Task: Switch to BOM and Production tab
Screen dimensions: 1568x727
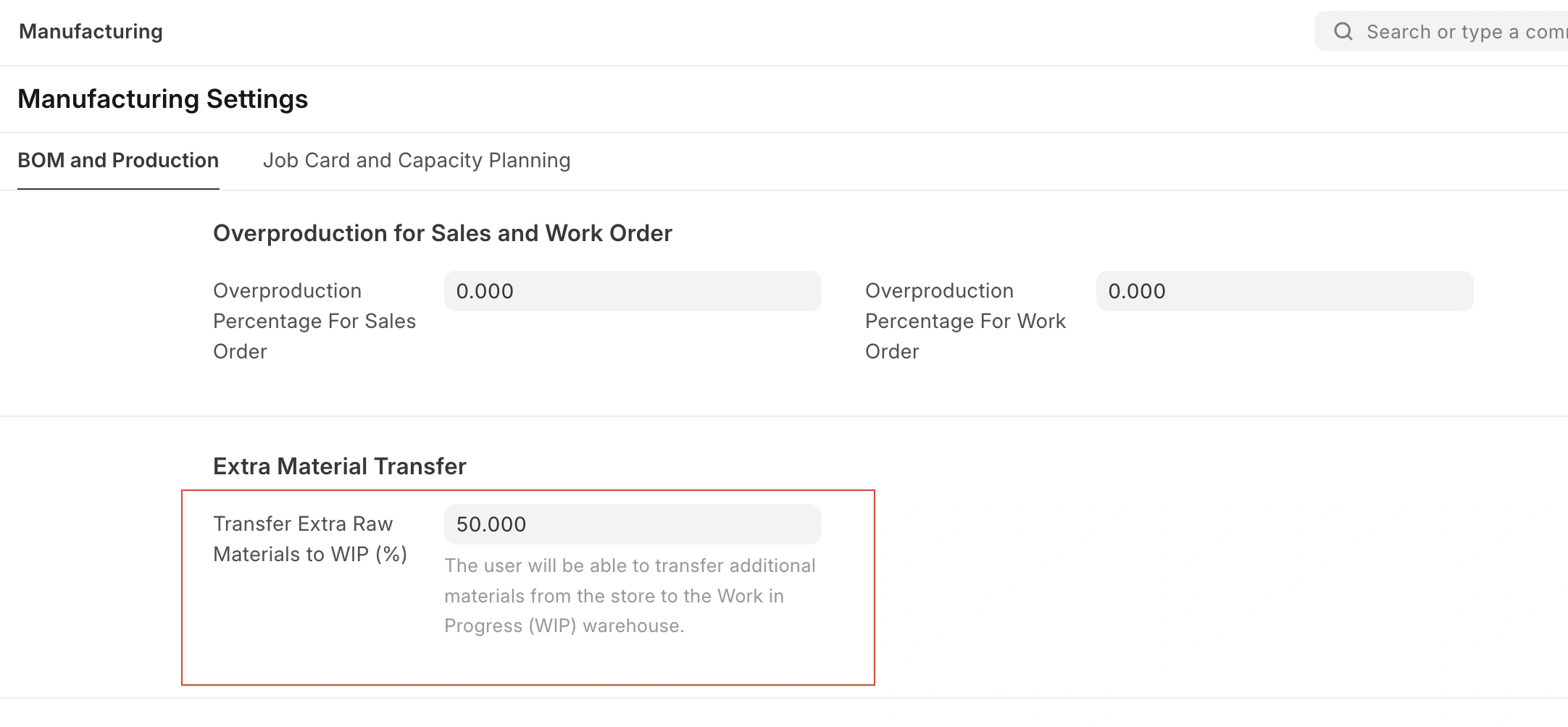Action: point(118,160)
